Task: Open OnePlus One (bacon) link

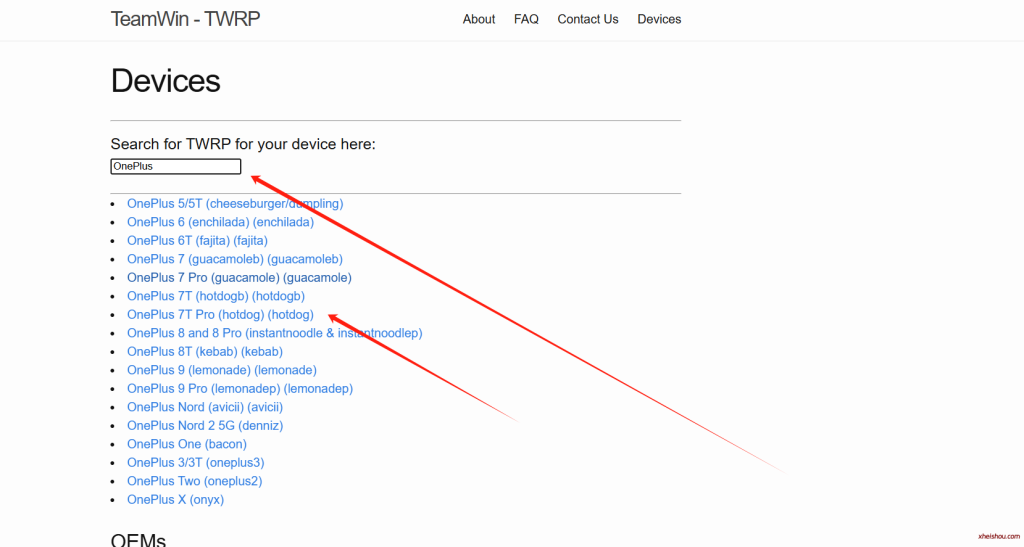Action: click(187, 444)
